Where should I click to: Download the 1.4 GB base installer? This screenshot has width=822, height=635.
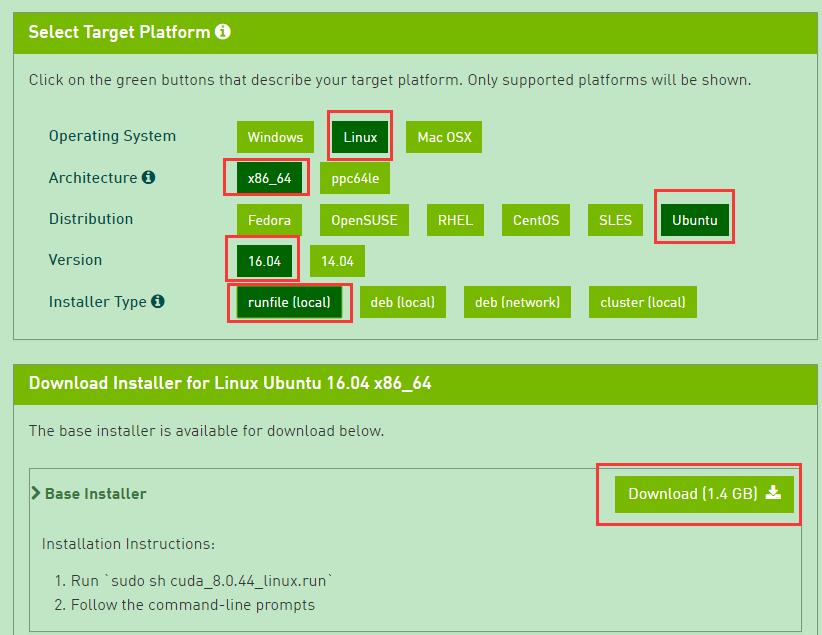point(703,493)
